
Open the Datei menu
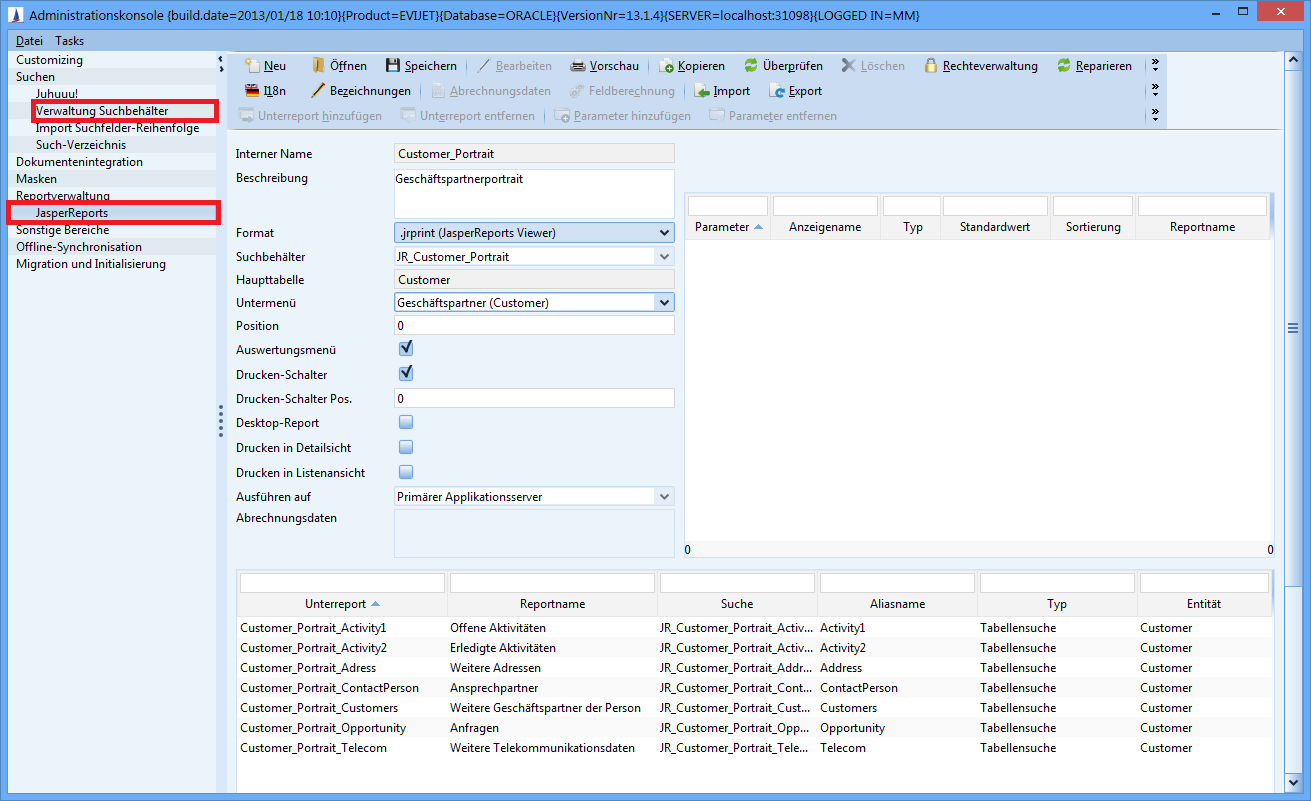(x=29, y=41)
